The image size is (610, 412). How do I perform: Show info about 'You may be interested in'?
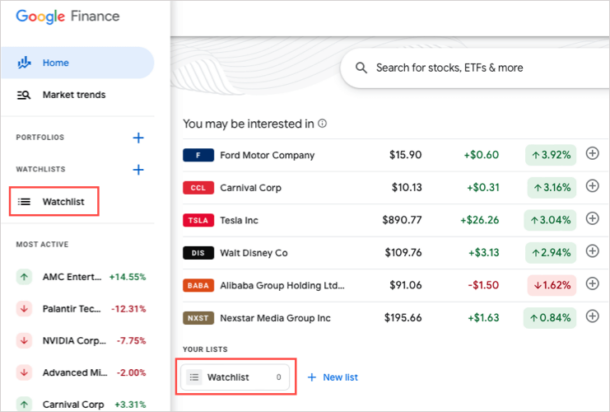322,123
